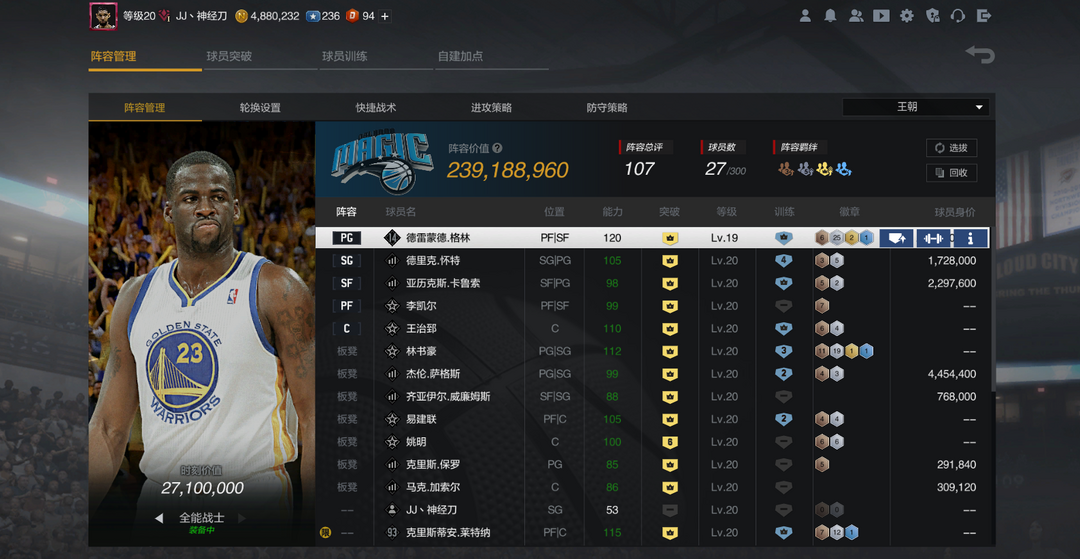Click the video playback icon in top bar

pos(881,16)
